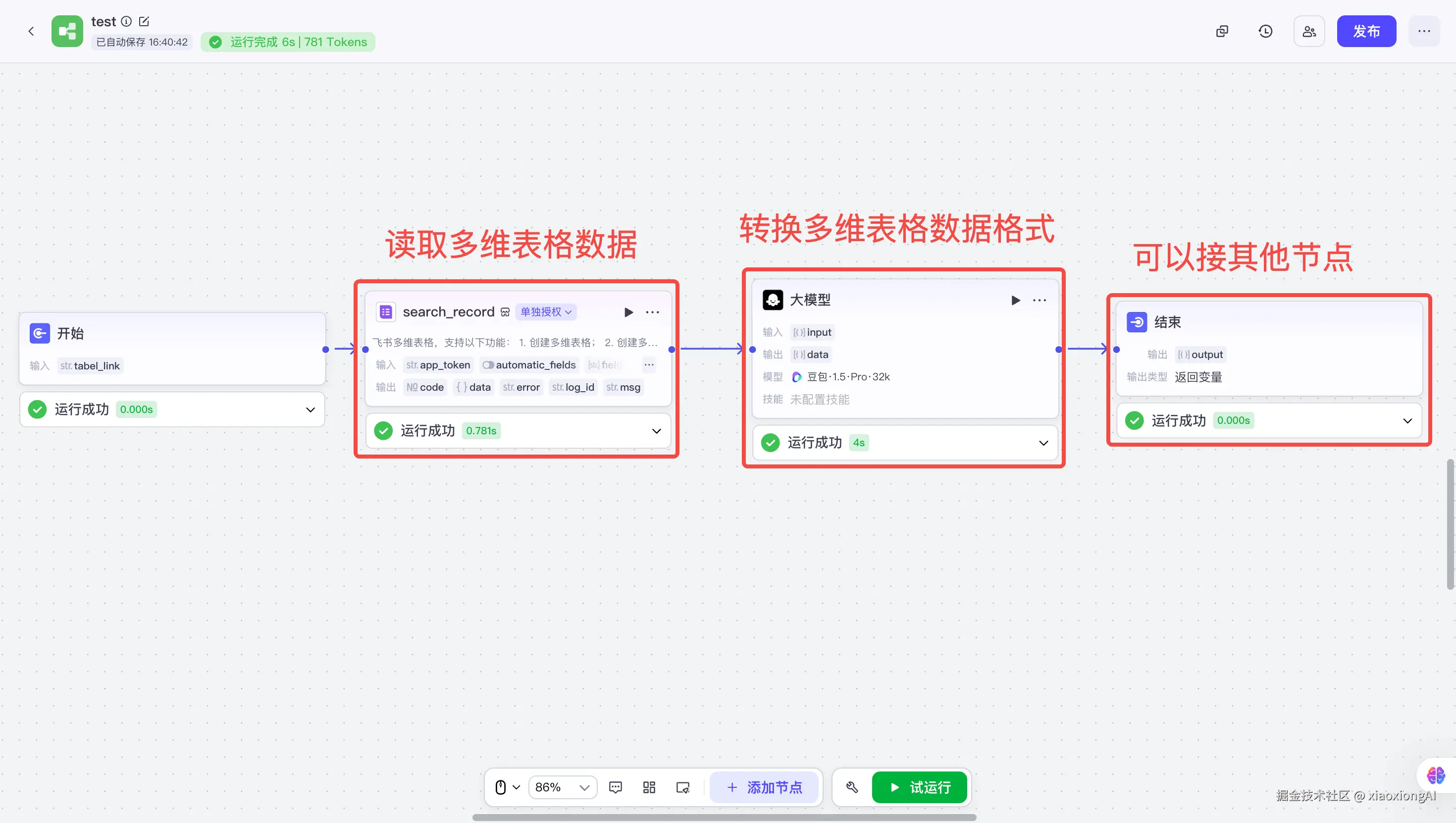Click the 发布 publish button
Viewport: 1456px width, 823px height.
click(1366, 31)
